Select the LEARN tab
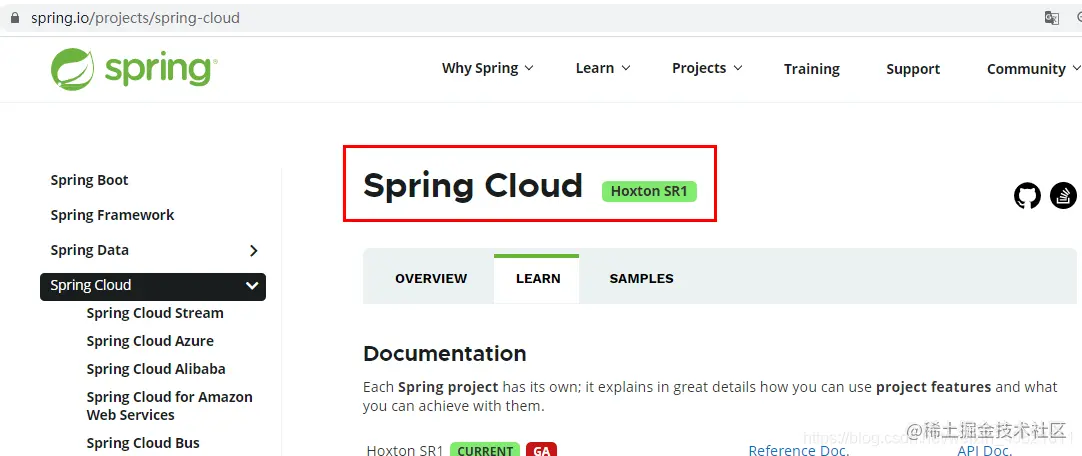The width and height of the screenshot is (1082, 456). [x=538, y=279]
